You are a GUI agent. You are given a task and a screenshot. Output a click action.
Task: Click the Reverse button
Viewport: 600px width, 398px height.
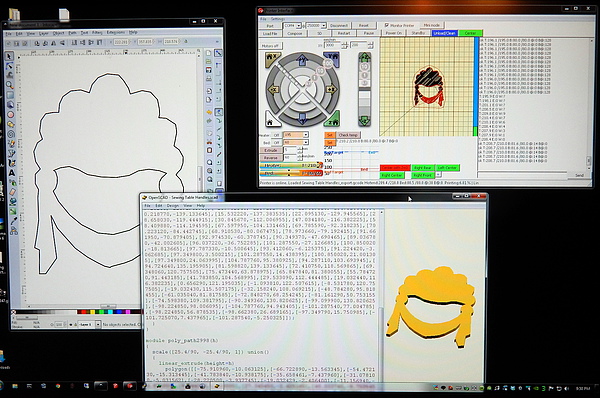point(271,158)
